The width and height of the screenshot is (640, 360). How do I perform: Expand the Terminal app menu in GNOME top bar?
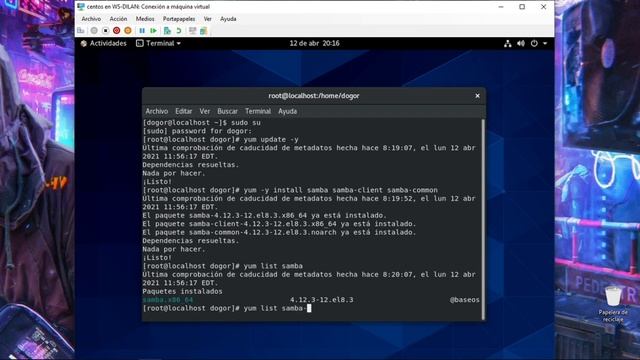point(158,43)
